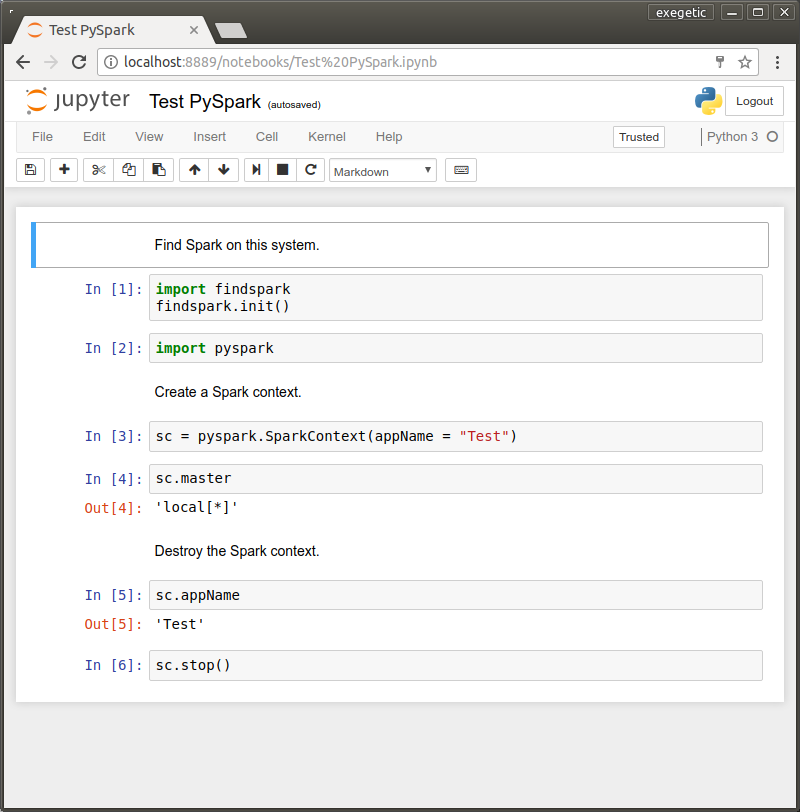This screenshot has width=800, height=812.
Task: Paste cells below using clipboard icon
Action: [x=158, y=170]
